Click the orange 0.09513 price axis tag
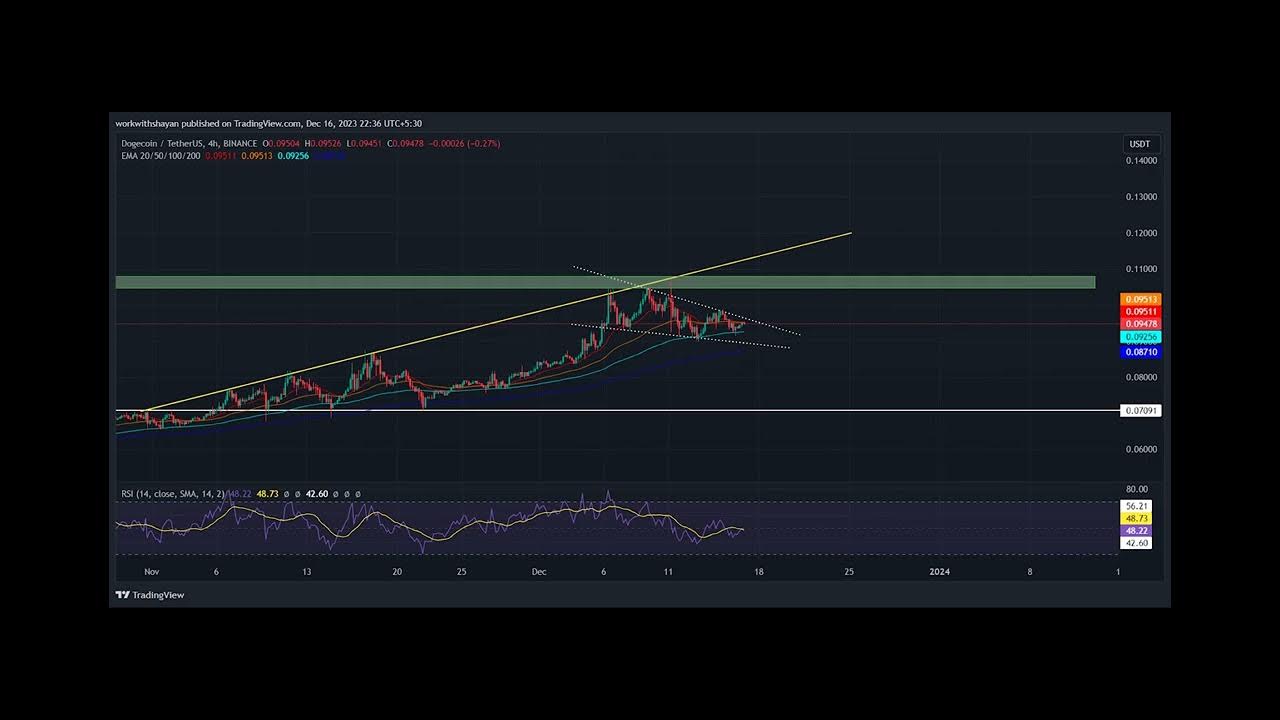This screenshot has height=720, width=1280. (x=1141, y=299)
